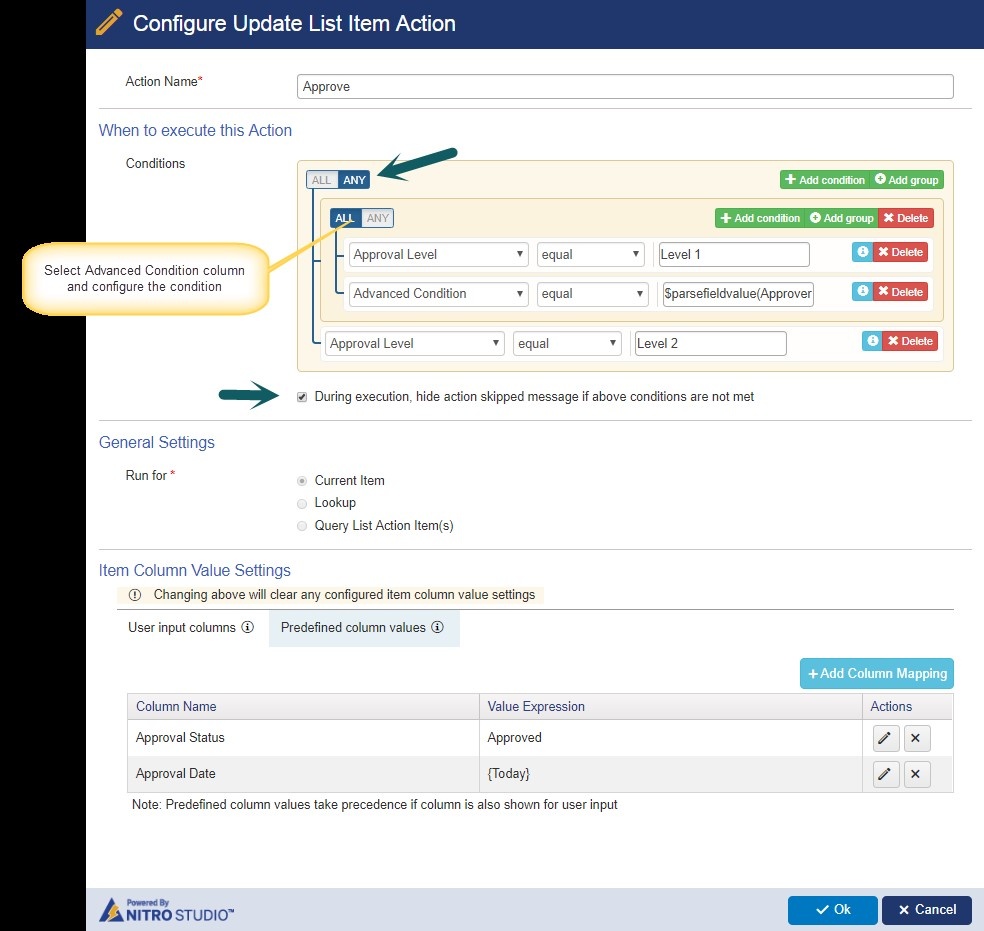This screenshot has width=984, height=931.
Task: Select the Lookup radio option
Action: (302, 503)
